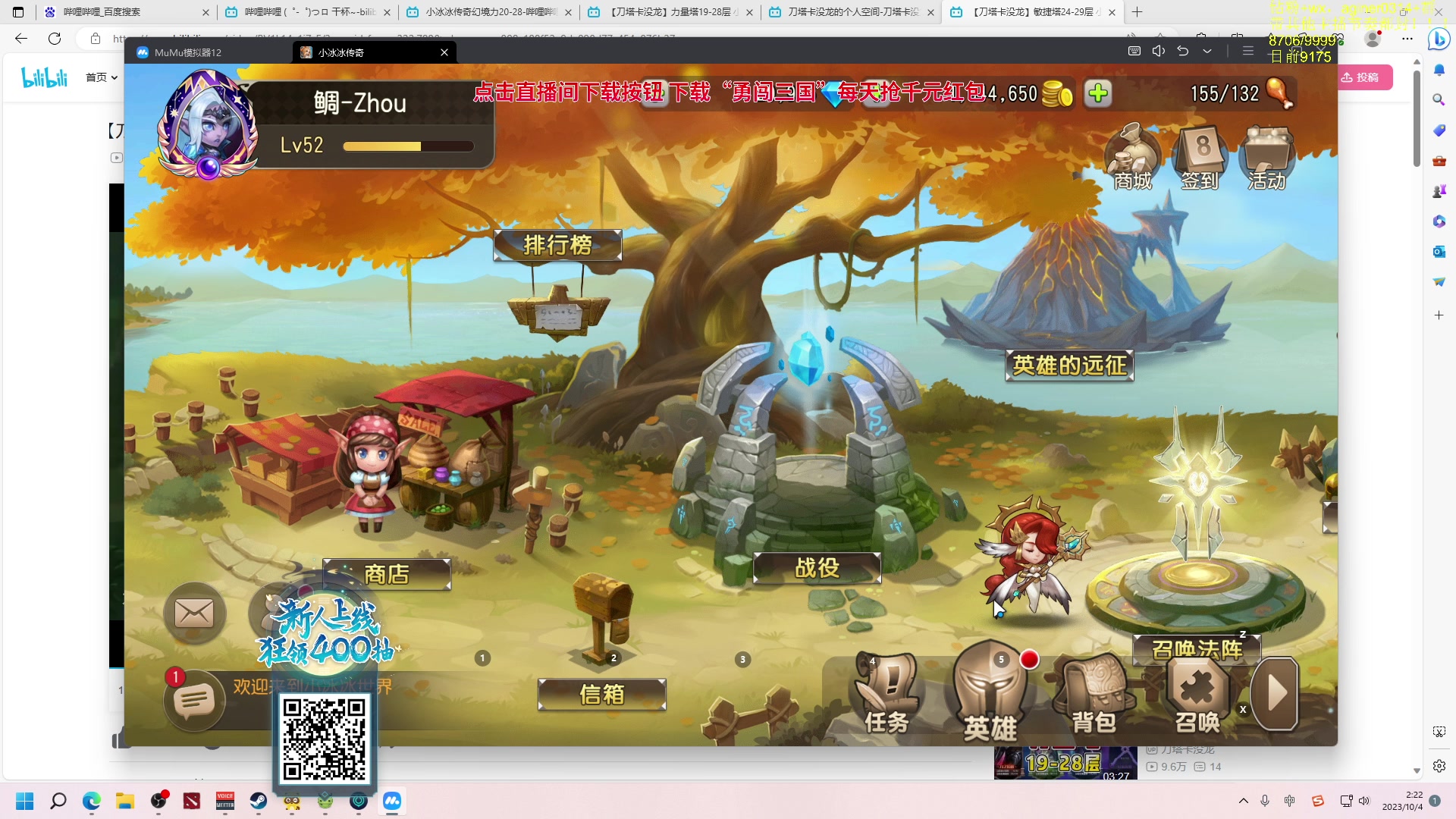Image resolution: width=1456 pixels, height=819 pixels.
Task: Open Edge sidebar tools briefcase icon
Action: pyautogui.click(x=1439, y=161)
